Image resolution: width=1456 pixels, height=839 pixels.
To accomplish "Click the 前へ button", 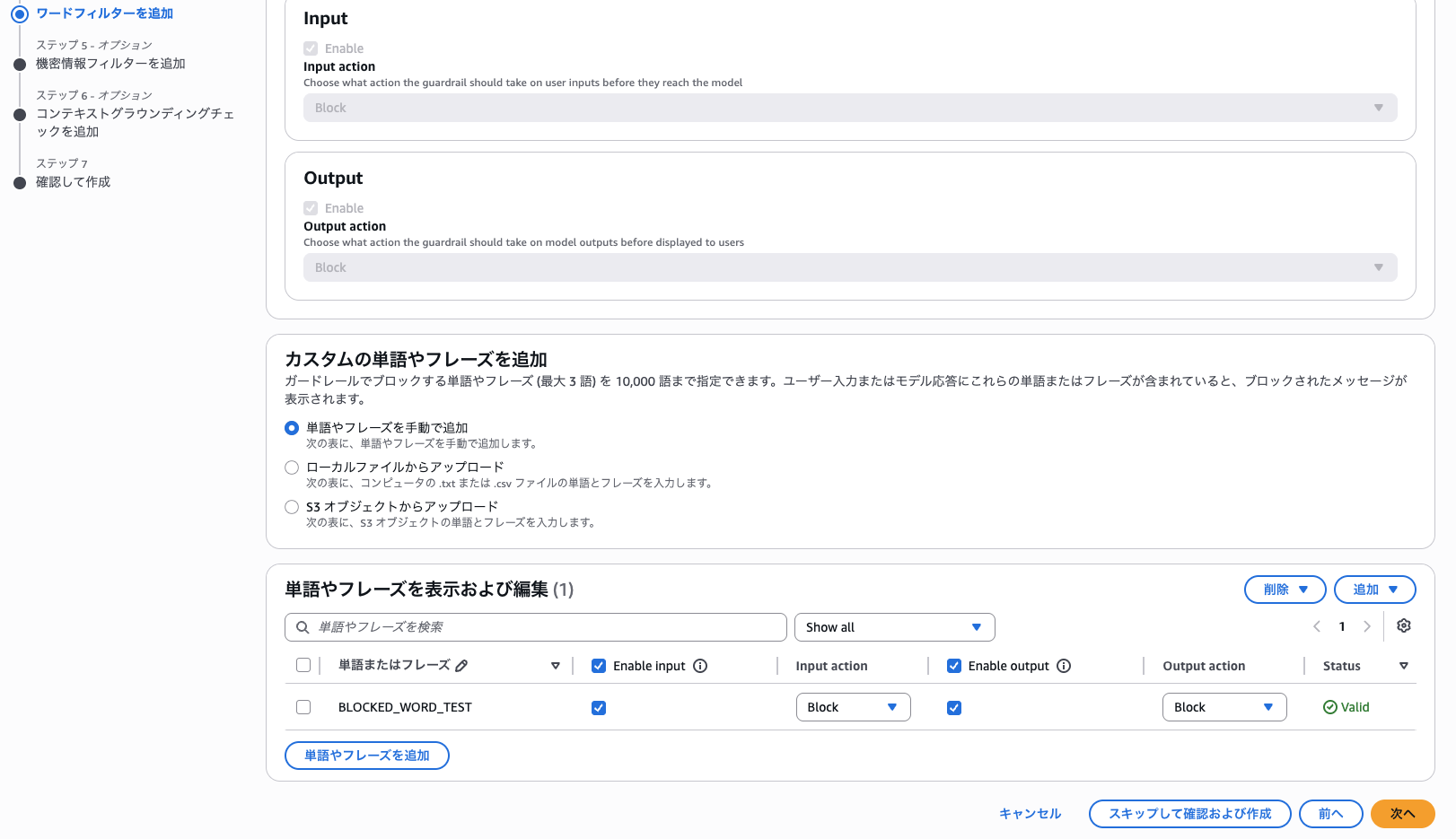I will pyautogui.click(x=1331, y=814).
